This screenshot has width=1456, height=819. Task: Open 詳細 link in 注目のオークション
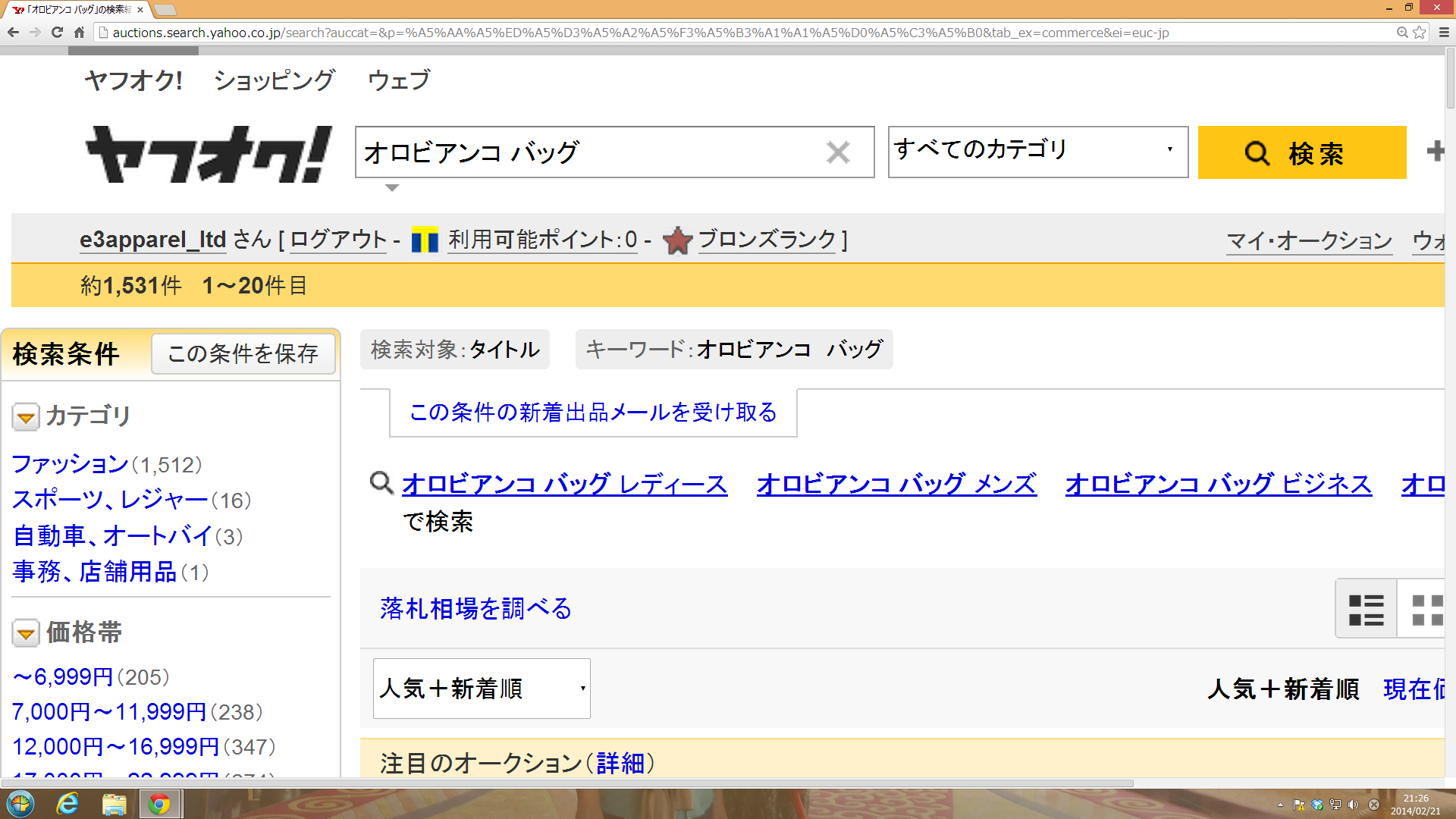pos(620,763)
